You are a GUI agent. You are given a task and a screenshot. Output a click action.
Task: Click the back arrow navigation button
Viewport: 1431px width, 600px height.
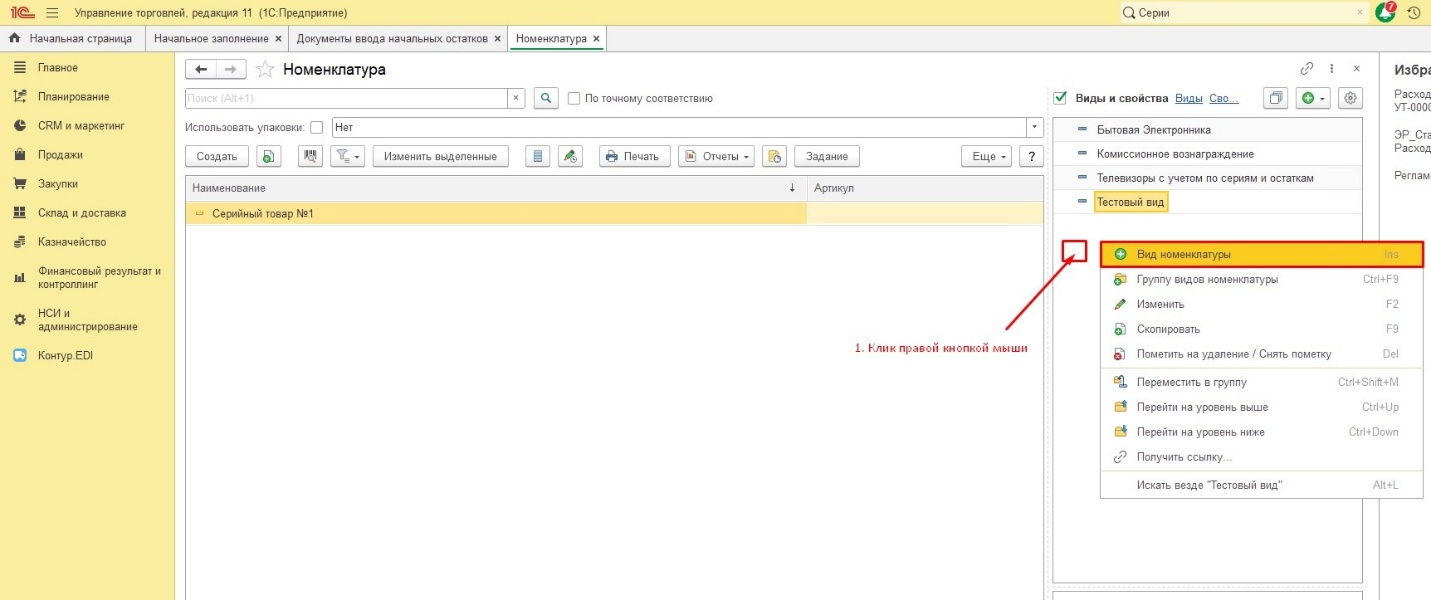[202, 69]
